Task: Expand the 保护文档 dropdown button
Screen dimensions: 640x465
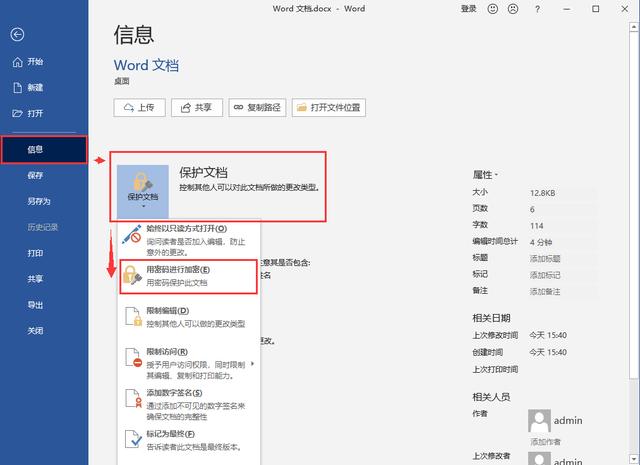Action: click(143, 191)
